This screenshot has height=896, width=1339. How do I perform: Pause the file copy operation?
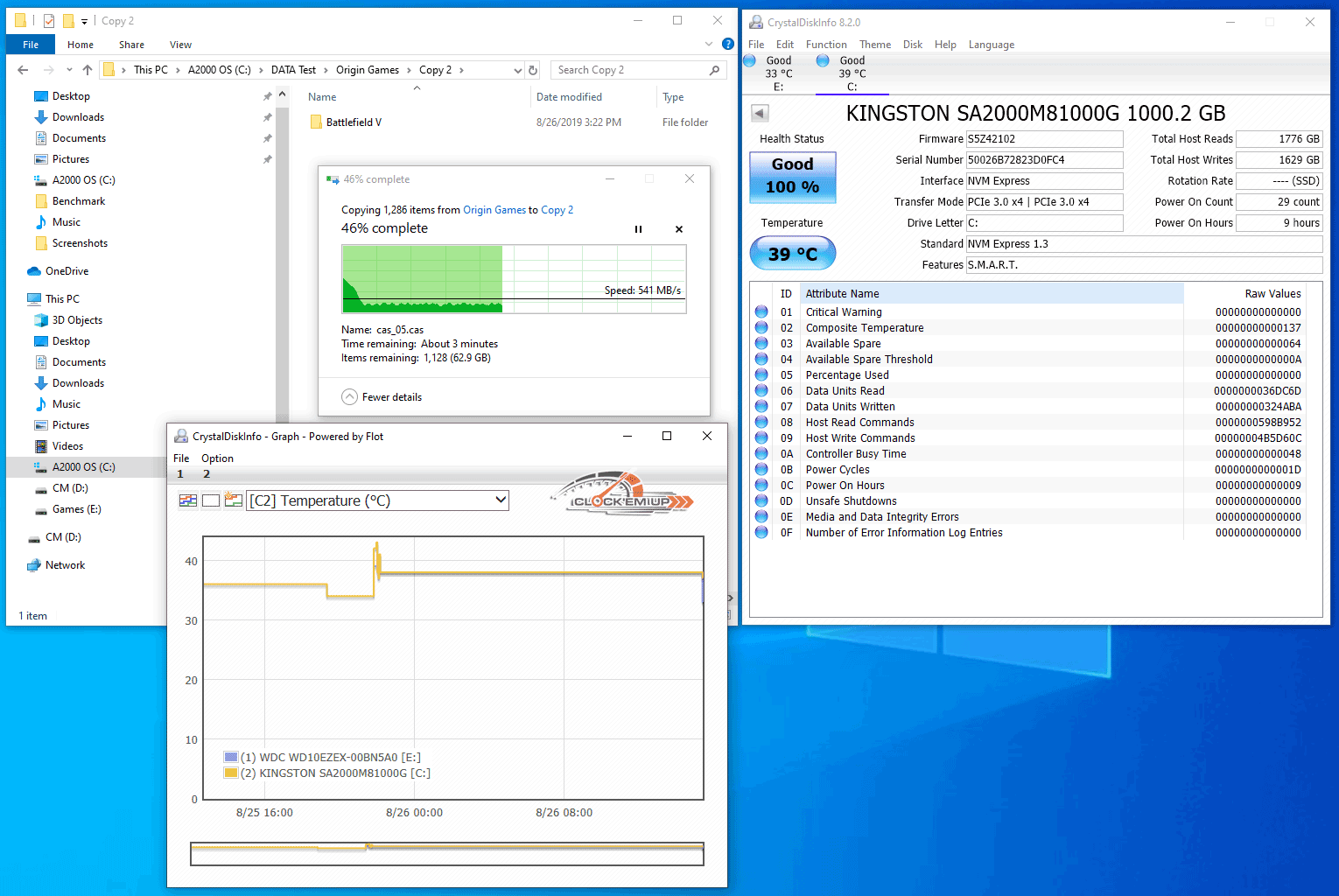point(638,229)
